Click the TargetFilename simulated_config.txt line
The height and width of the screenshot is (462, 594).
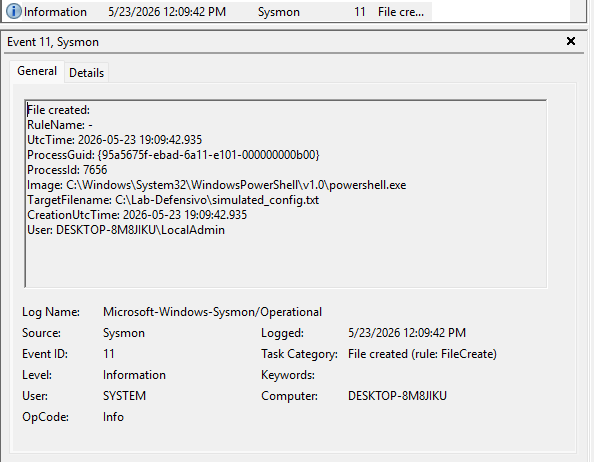[173, 200]
